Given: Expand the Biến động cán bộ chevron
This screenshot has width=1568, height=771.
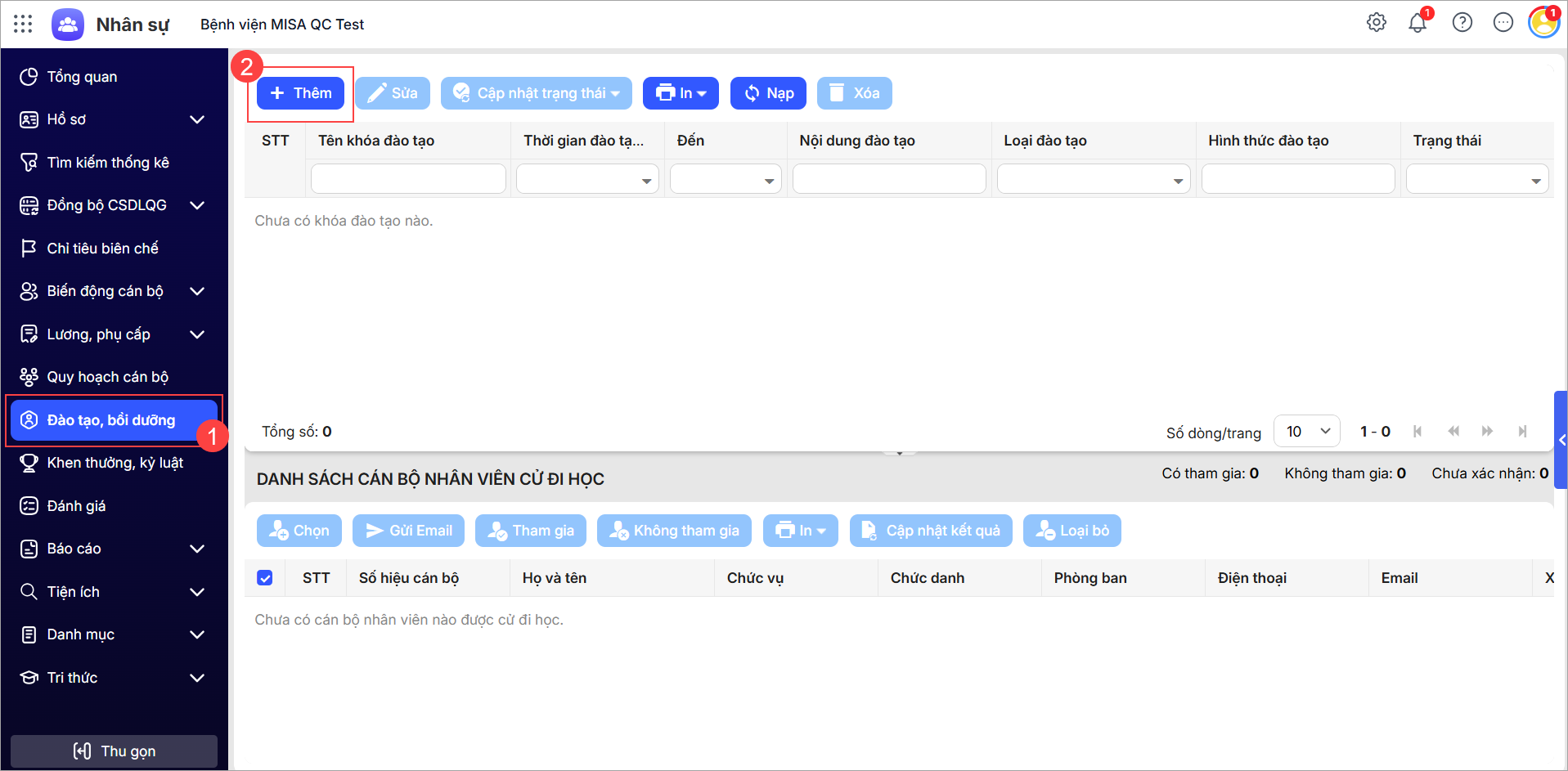Looking at the screenshot, I should pos(197,291).
